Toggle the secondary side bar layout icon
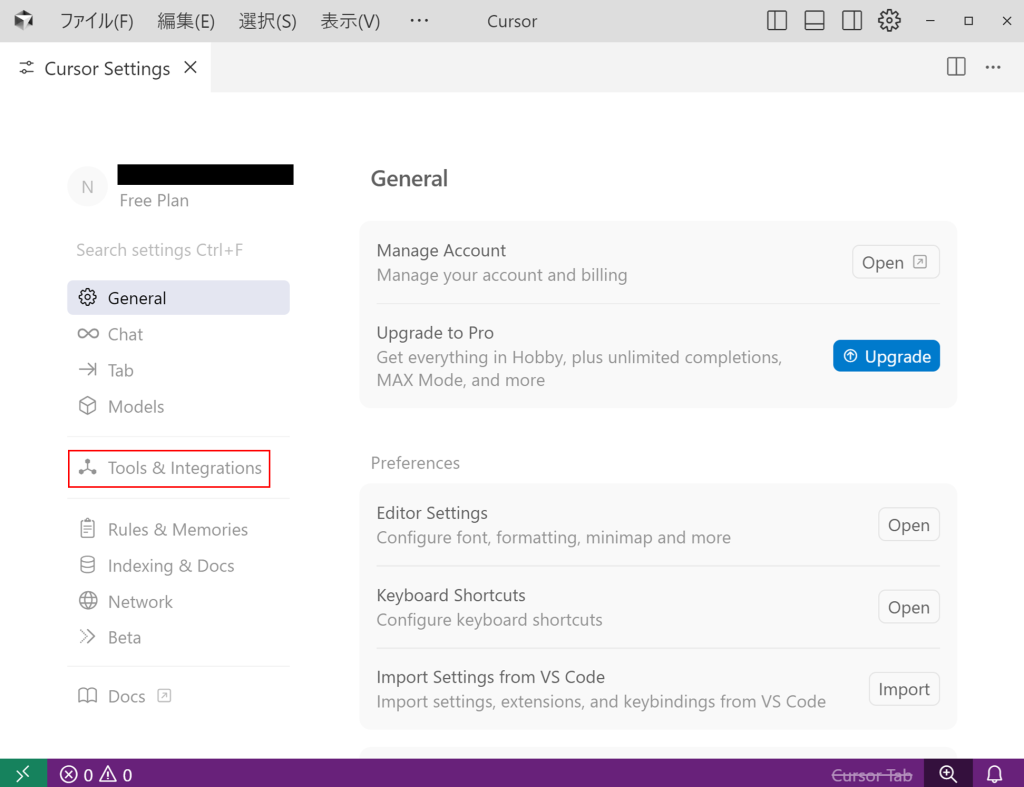Image resolution: width=1024 pixels, height=787 pixels. [x=852, y=21]
